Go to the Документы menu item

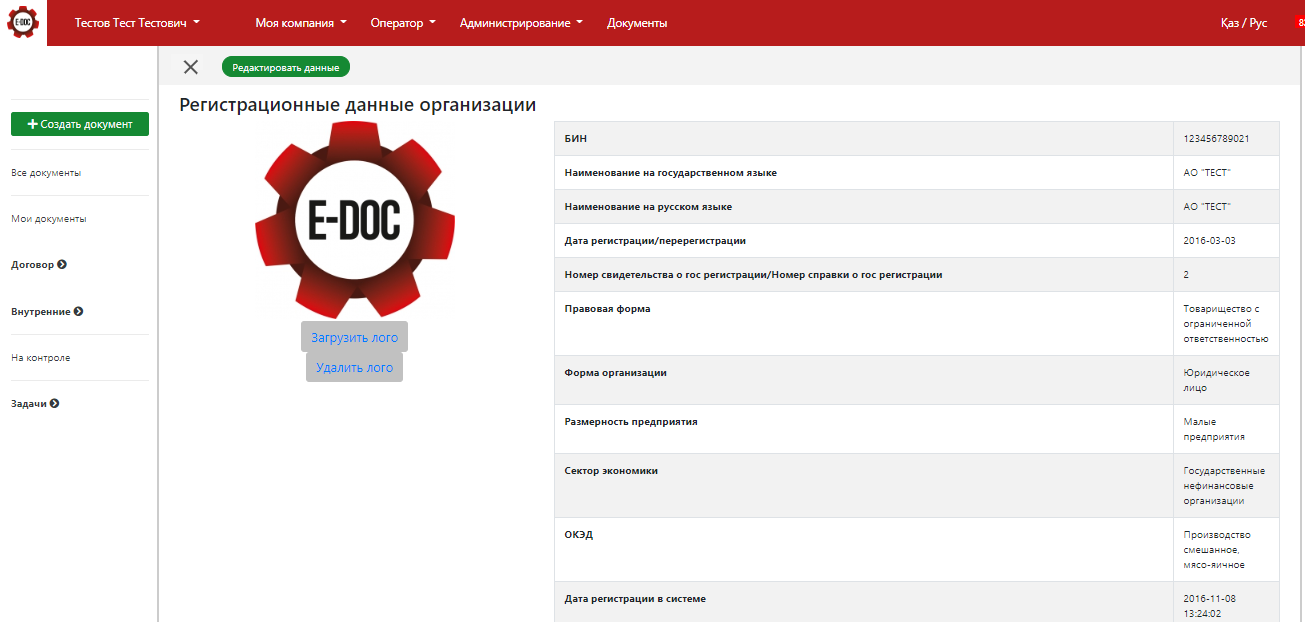tap(637, 23)
